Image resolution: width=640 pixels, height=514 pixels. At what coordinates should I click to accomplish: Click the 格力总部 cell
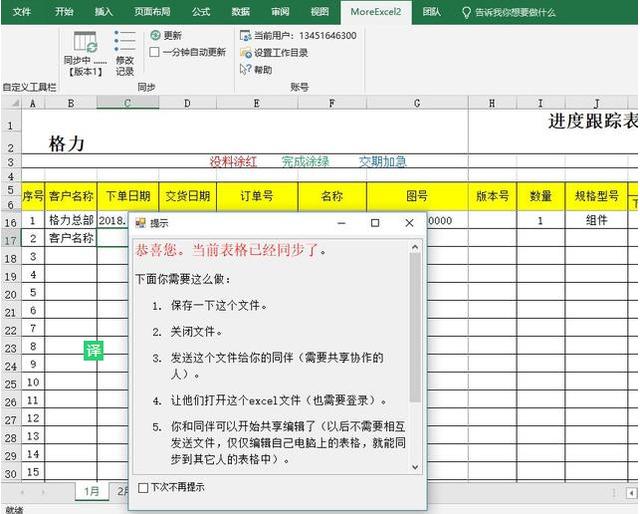71,220
